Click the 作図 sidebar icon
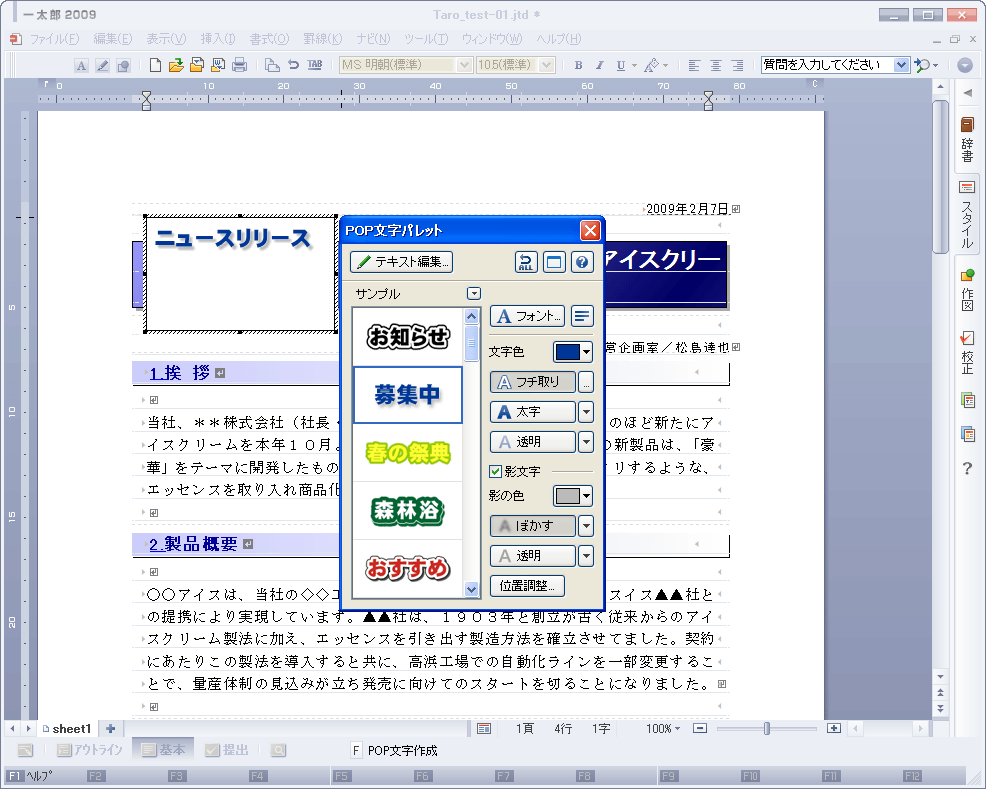 967,290
